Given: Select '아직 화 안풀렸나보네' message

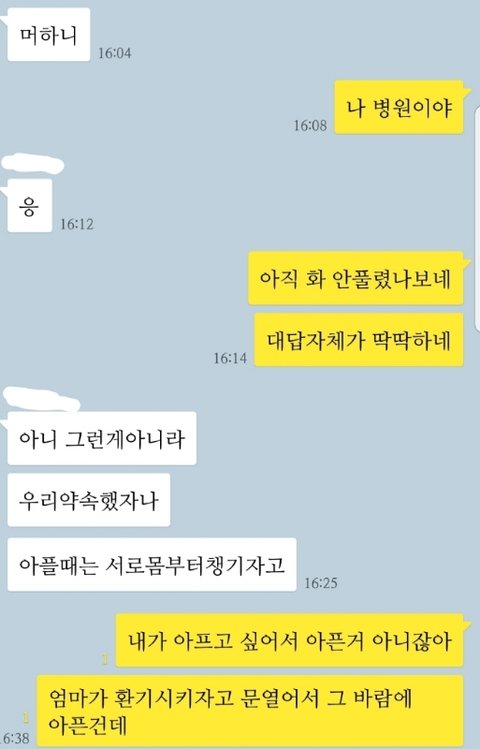Looking at the screenshot, I should click(x=355, y=278).
